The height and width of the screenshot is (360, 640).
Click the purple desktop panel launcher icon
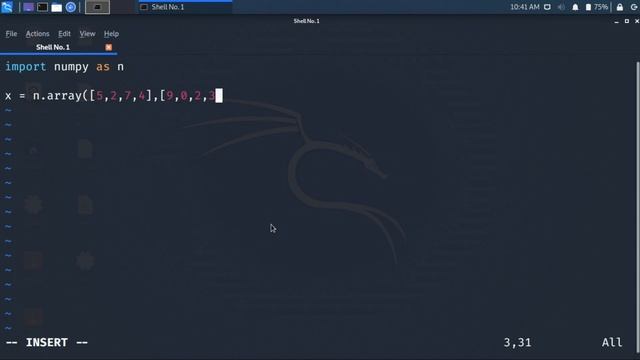coord(28,7)
